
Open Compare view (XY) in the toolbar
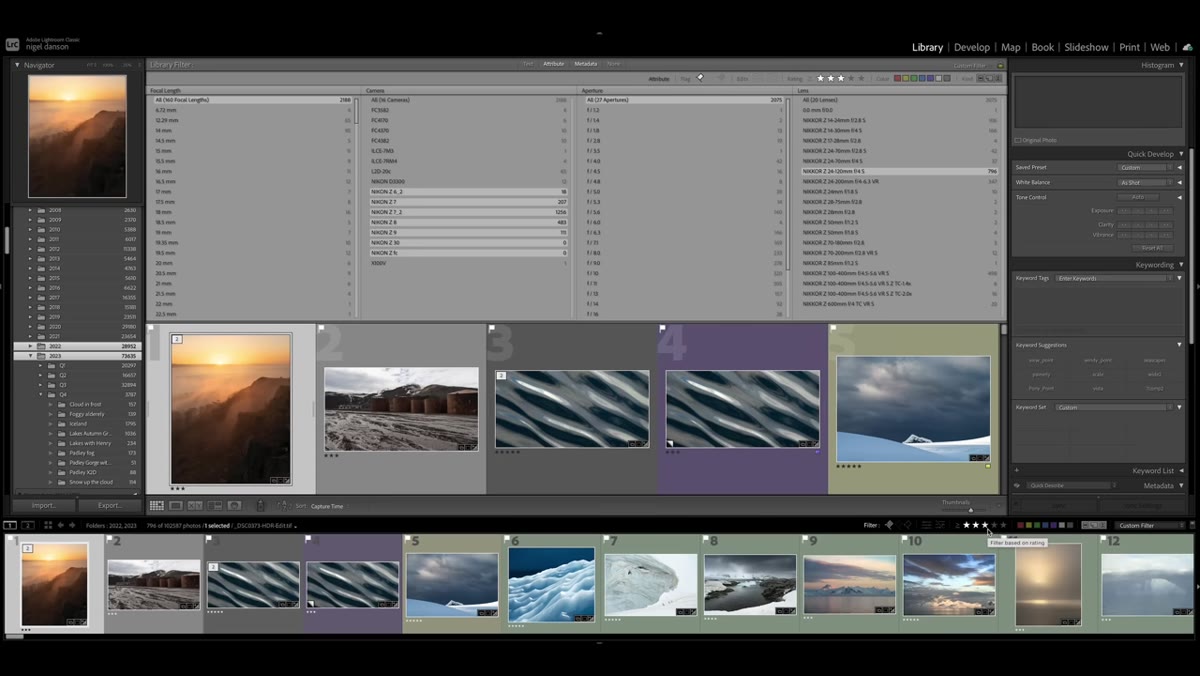pyautogui.click(x=195, y=506)
